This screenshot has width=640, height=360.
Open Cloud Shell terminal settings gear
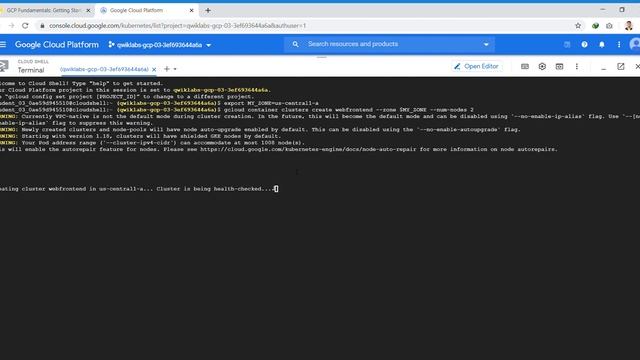click(542, 66)
